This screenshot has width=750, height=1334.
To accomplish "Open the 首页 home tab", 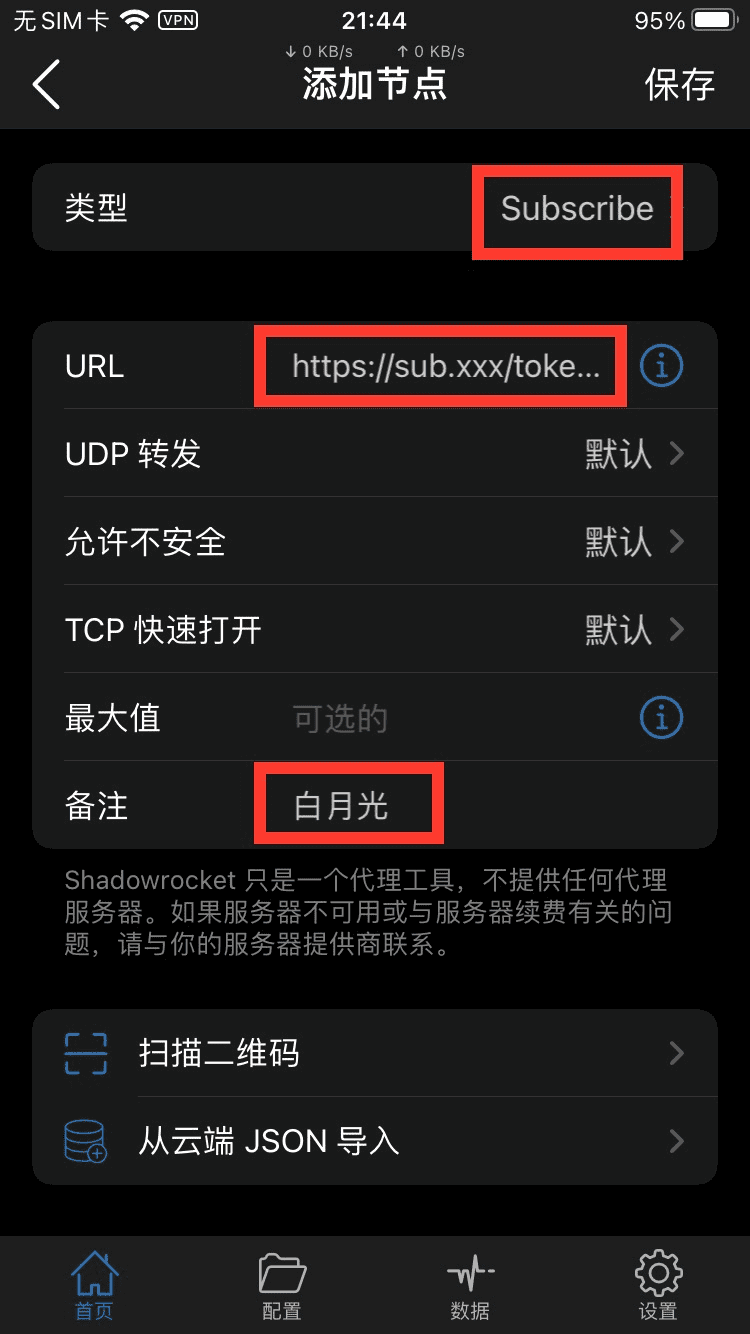I will [94, 1286].
